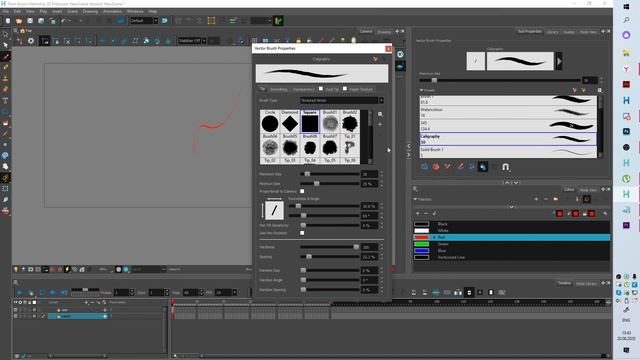
Task: Open the Drawing menu
Action: [90, 11]
